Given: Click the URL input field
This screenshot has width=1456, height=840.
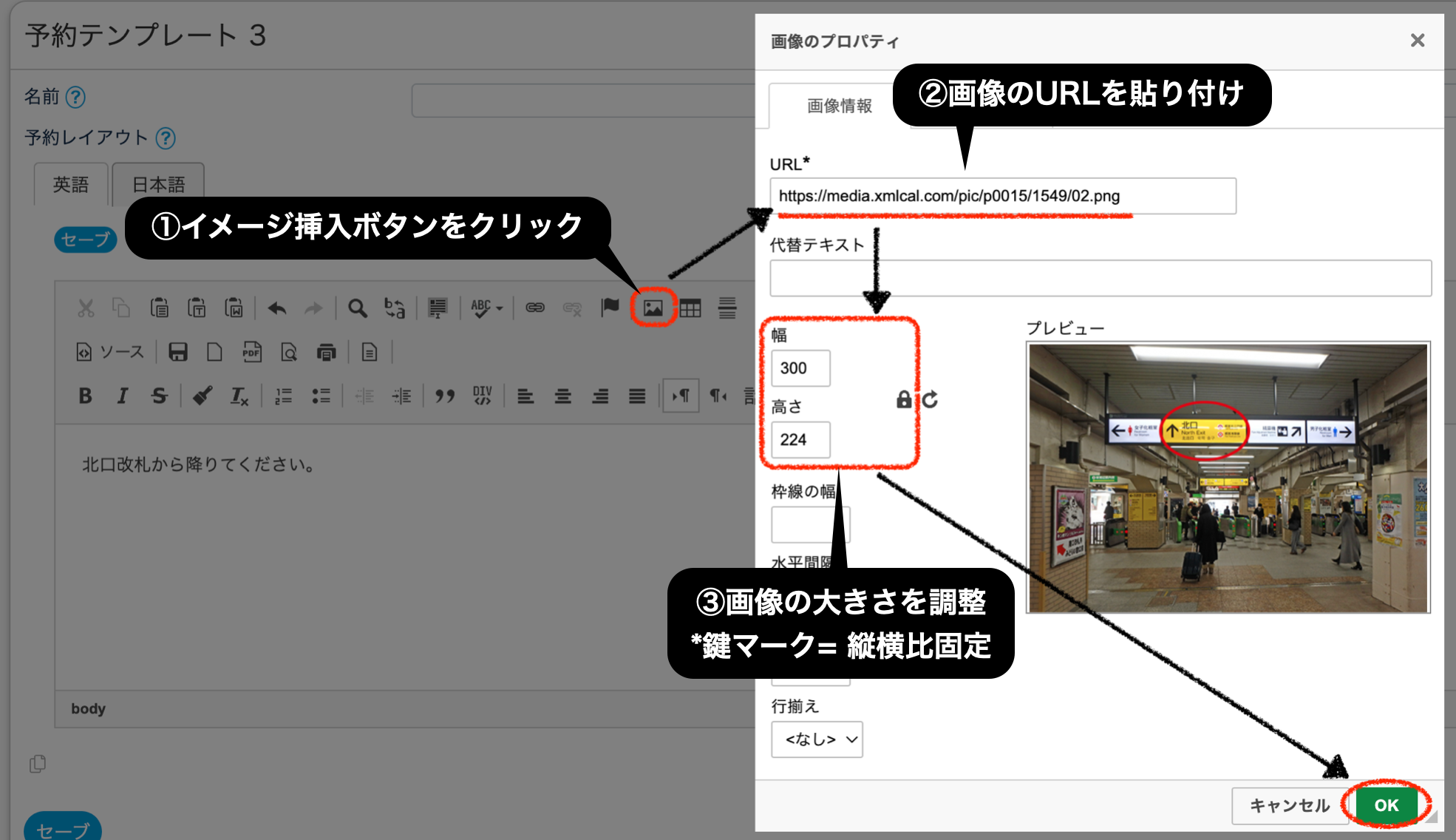Looking at the screenshot, I should pyautogui.click(x=1002, y=196).
